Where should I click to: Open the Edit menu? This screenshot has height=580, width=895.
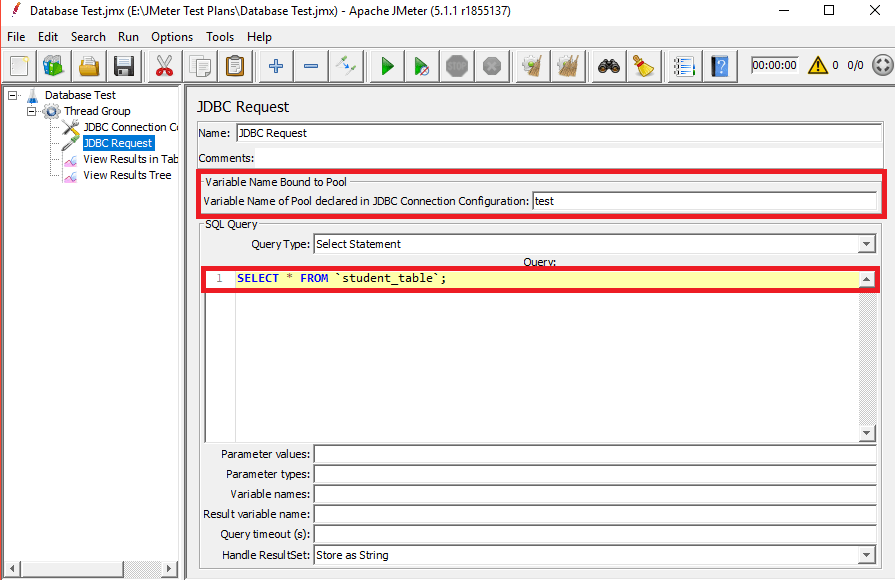click(x=48, y=37)
